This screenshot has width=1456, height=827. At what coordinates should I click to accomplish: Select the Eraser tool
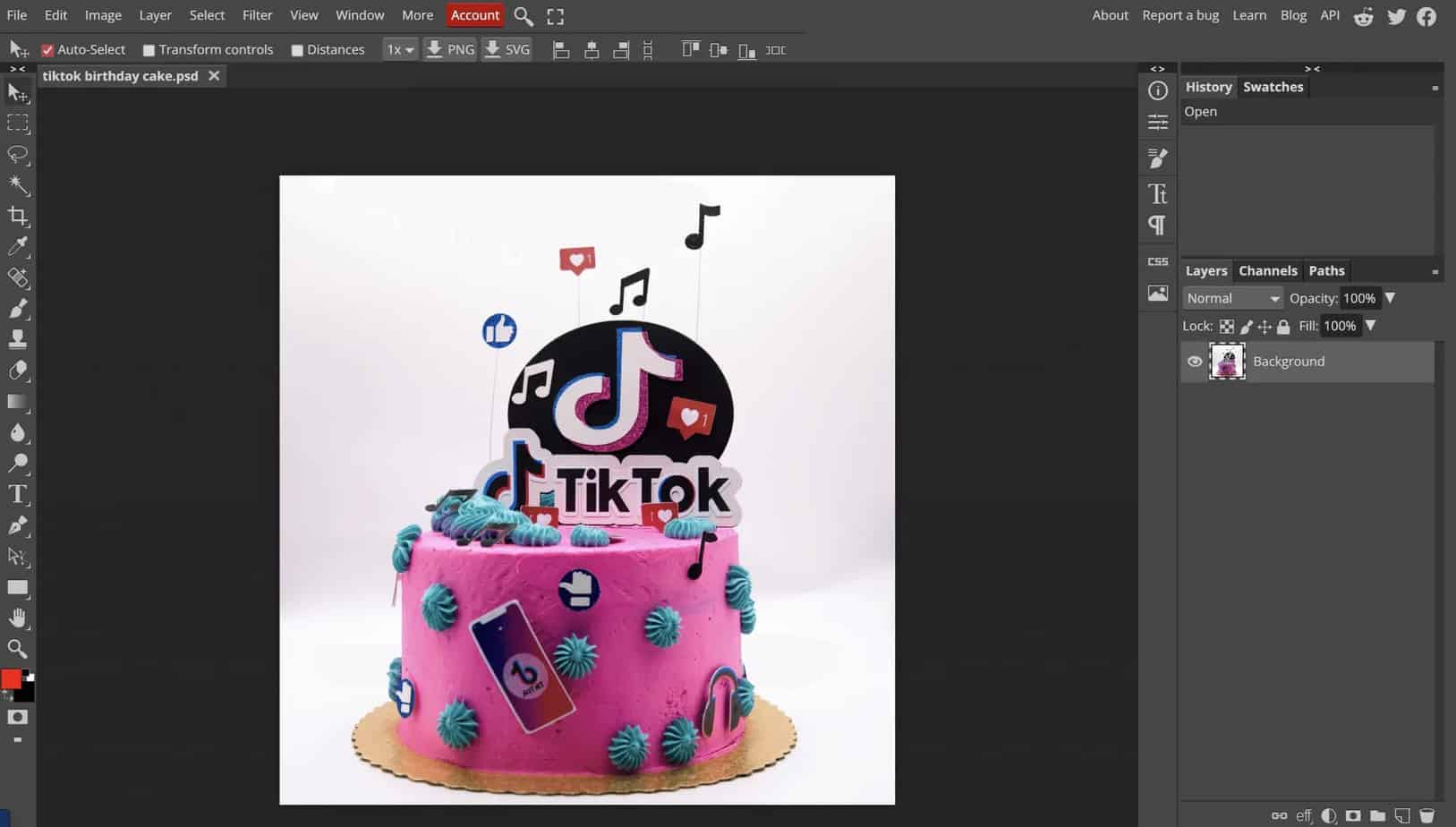pos(17,371)
